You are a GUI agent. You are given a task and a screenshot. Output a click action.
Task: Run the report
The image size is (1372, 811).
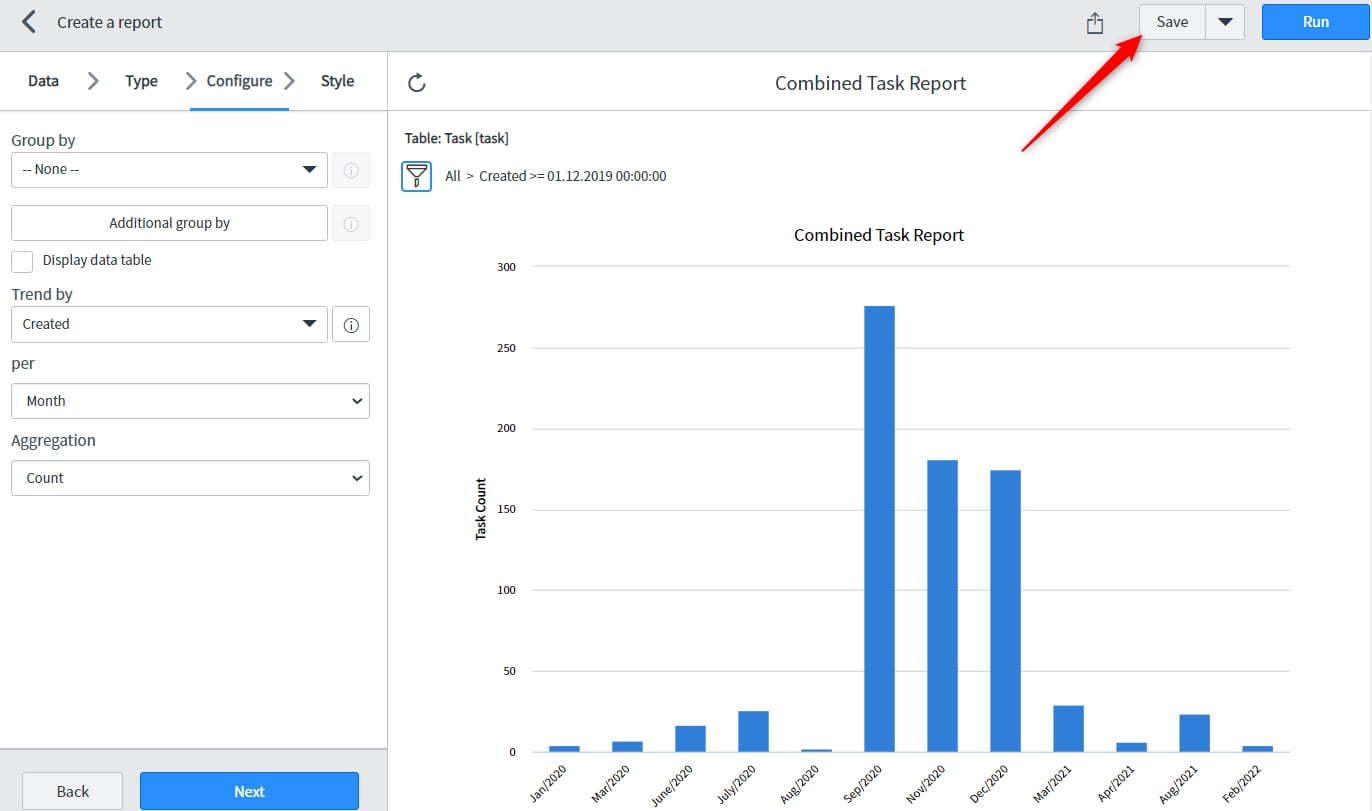coord(1315,21)
